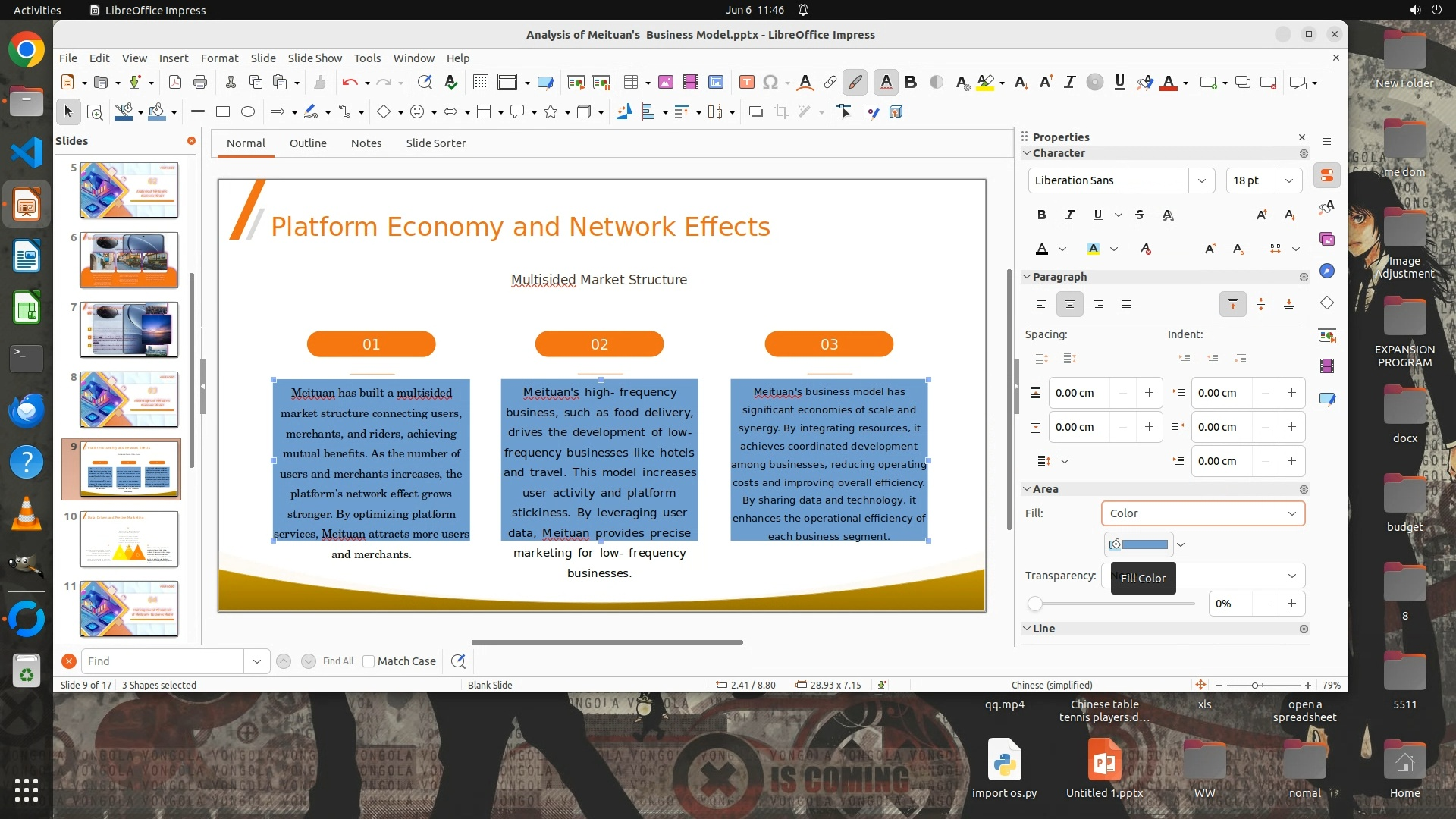Click the Insert Special Character omega icon
The width and height of the screenshot is (1456, 819).
click(x=770, y=83)
